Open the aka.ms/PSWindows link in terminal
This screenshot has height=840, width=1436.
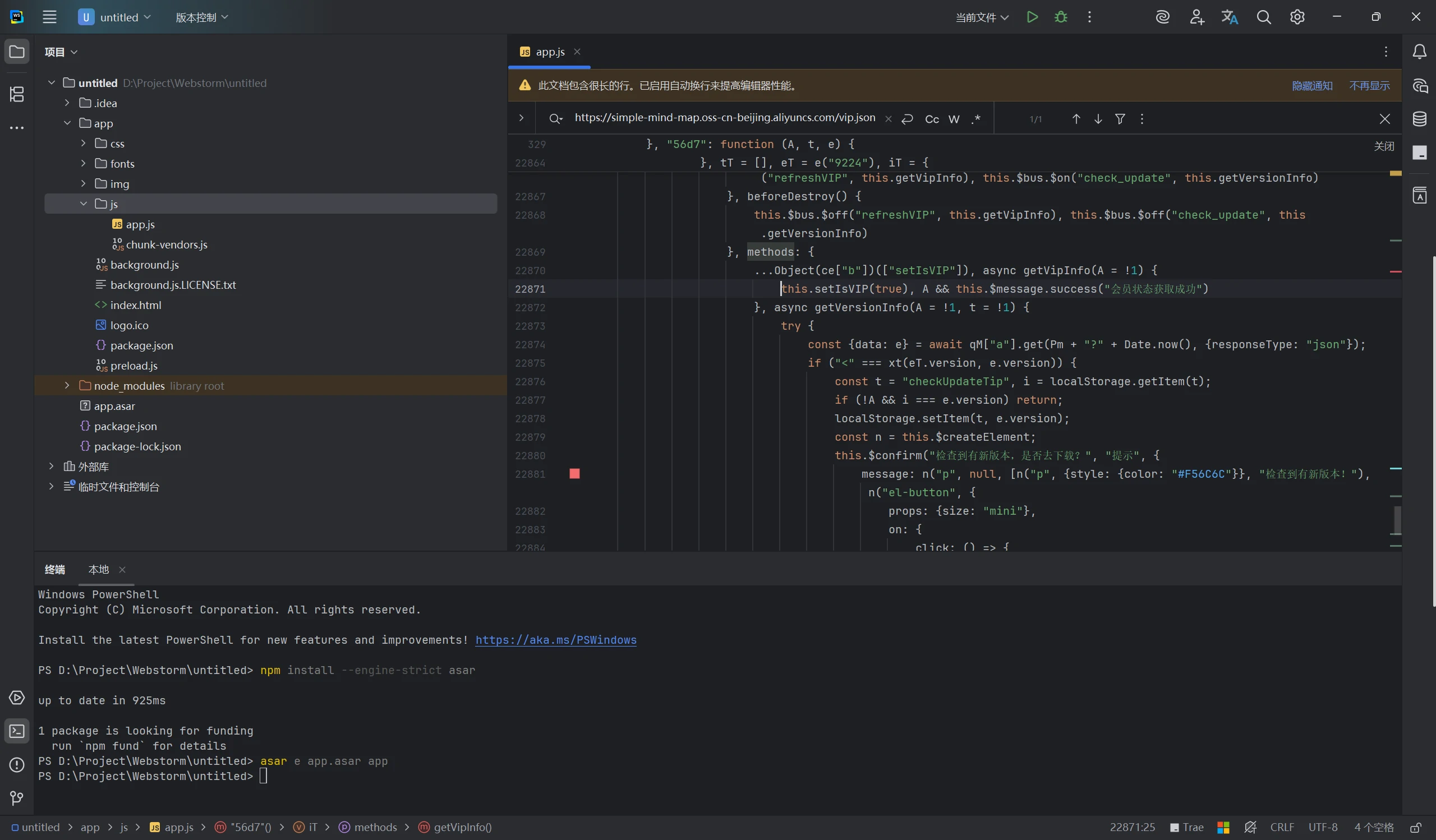click(x=555, y=640)
